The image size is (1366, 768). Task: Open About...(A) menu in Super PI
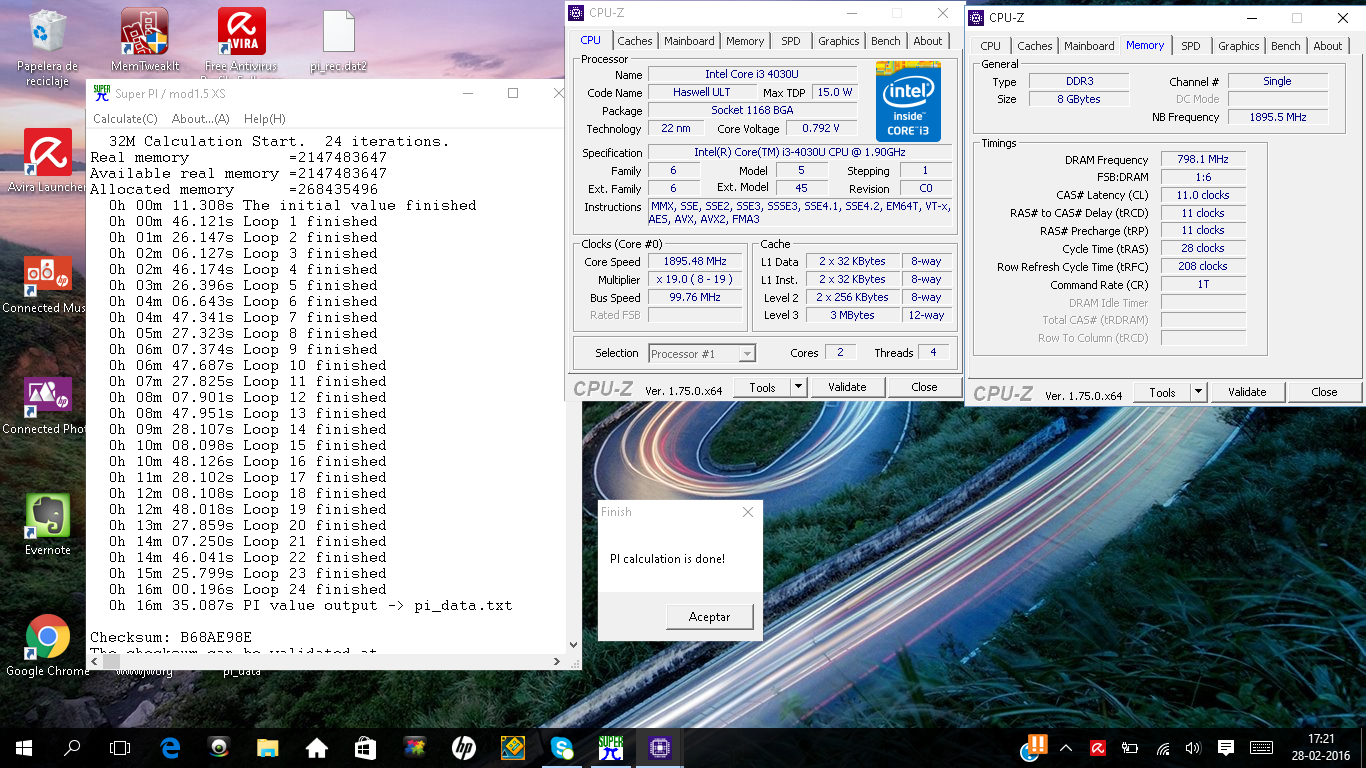pos(201,118)
